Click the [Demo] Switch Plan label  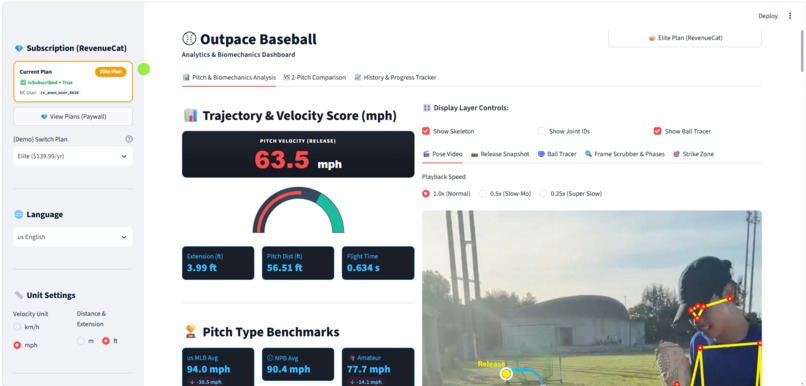point(40,139)
